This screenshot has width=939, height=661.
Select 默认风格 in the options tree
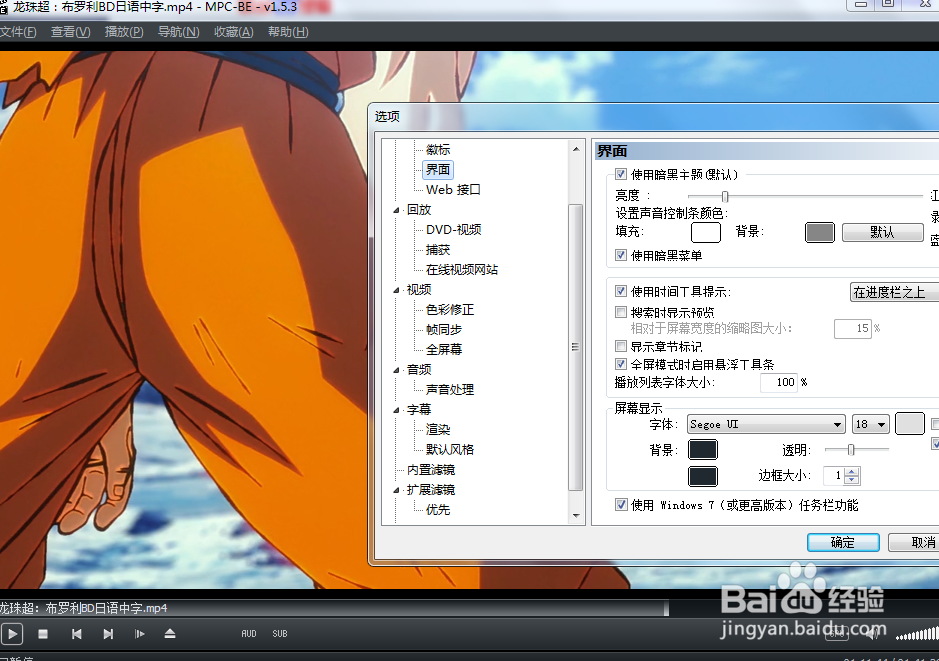click(450, 450)
